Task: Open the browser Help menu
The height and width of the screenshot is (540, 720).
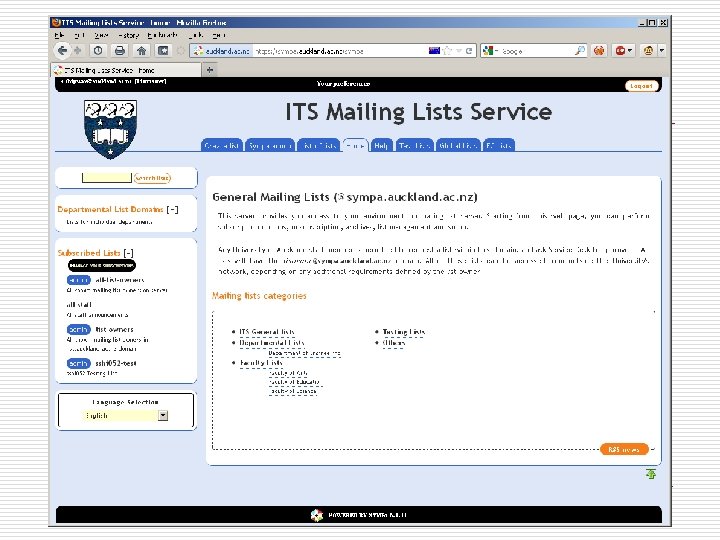Action: pos(219,35)
